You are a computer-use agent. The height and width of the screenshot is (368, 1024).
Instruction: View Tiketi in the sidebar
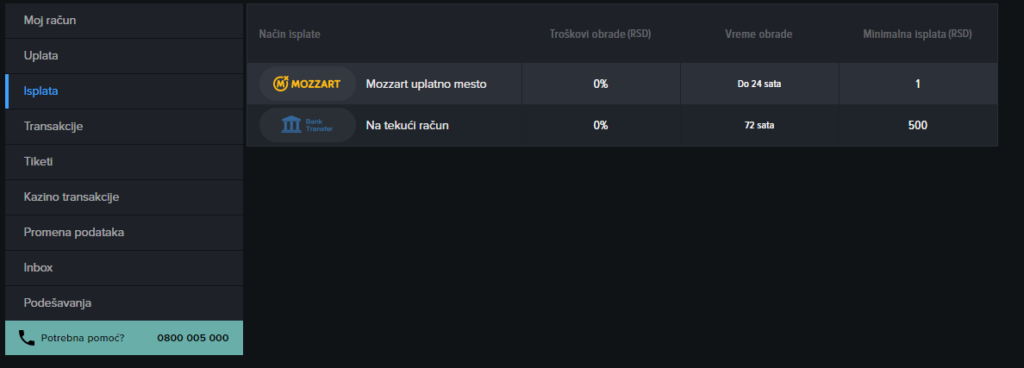[x=124, y=161]
